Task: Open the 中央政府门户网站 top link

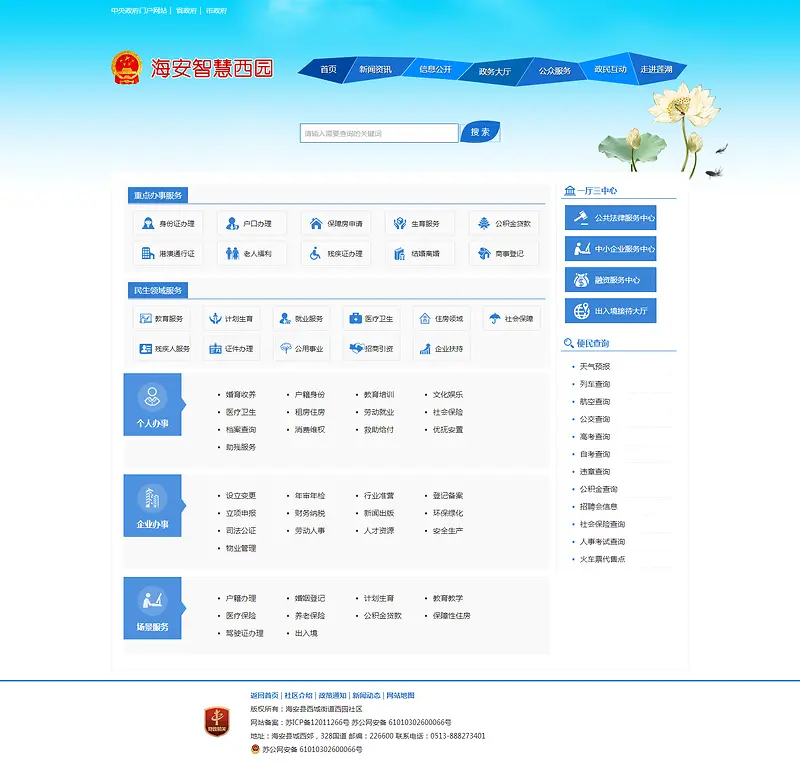Action: tap(139, 11)
